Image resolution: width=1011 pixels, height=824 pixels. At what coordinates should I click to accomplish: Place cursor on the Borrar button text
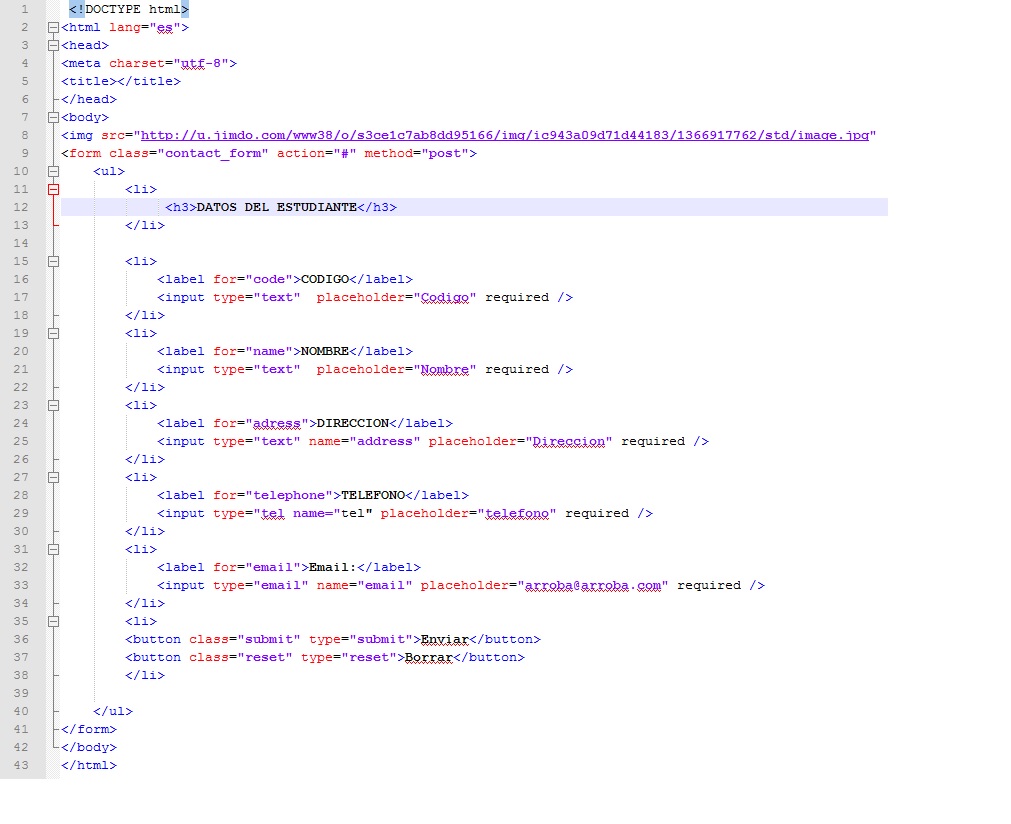click(x=428, y=657)
